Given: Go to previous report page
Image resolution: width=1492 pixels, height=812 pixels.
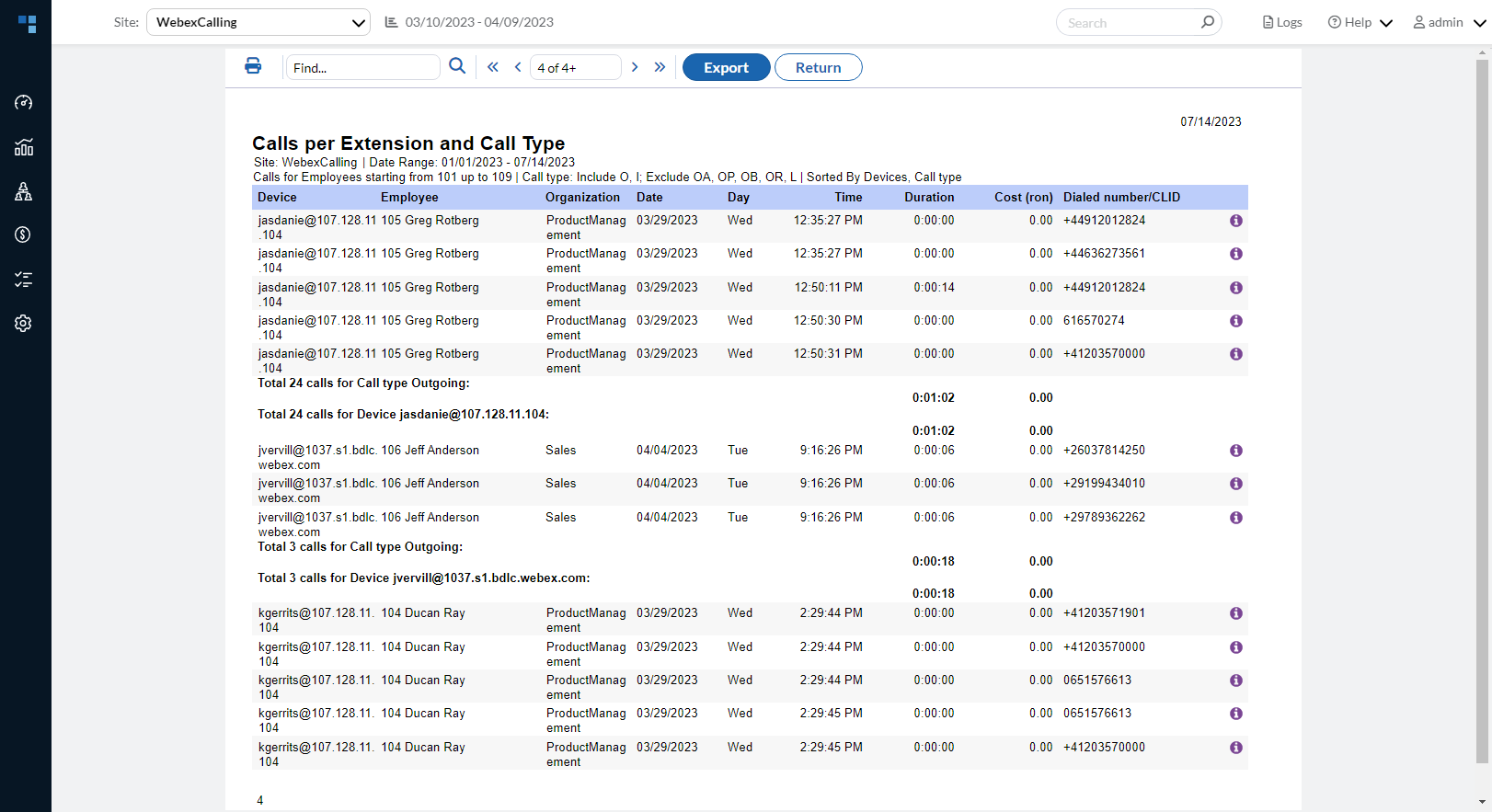Looking at the screenshot, I should (518, 67).
